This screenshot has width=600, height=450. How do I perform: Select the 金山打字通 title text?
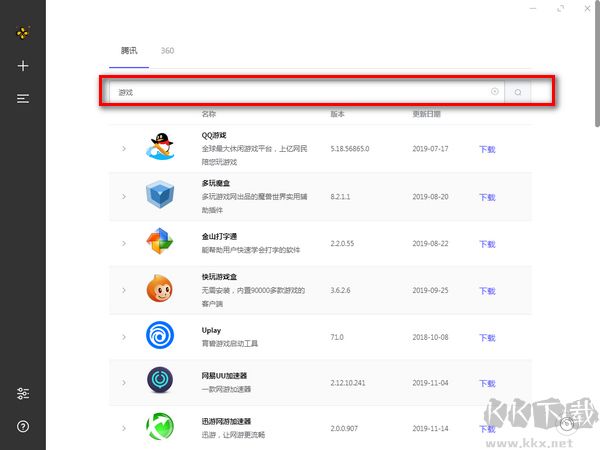click(x=219, y=236)
